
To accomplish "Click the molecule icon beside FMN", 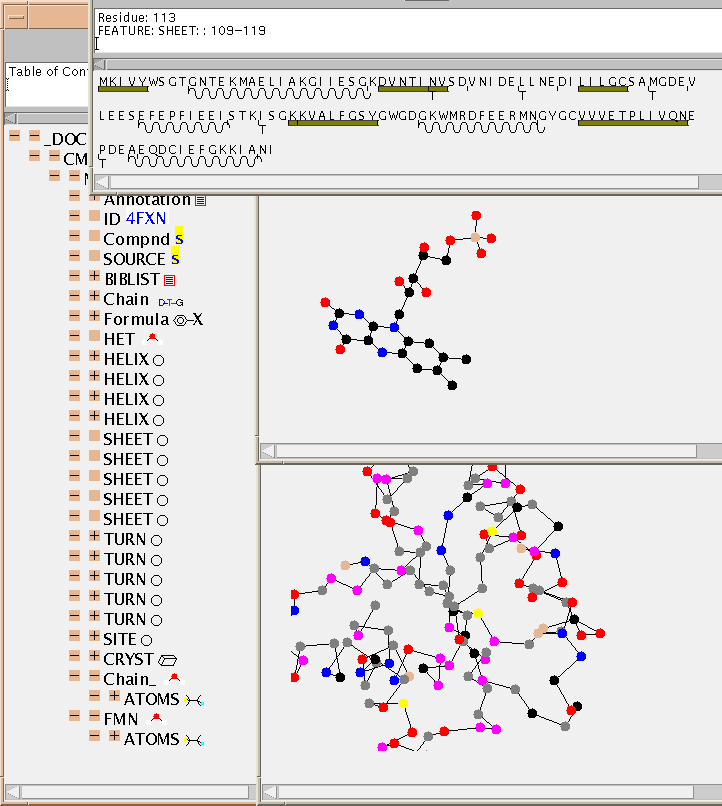I will pyautogui.click(x=156, y=718).
